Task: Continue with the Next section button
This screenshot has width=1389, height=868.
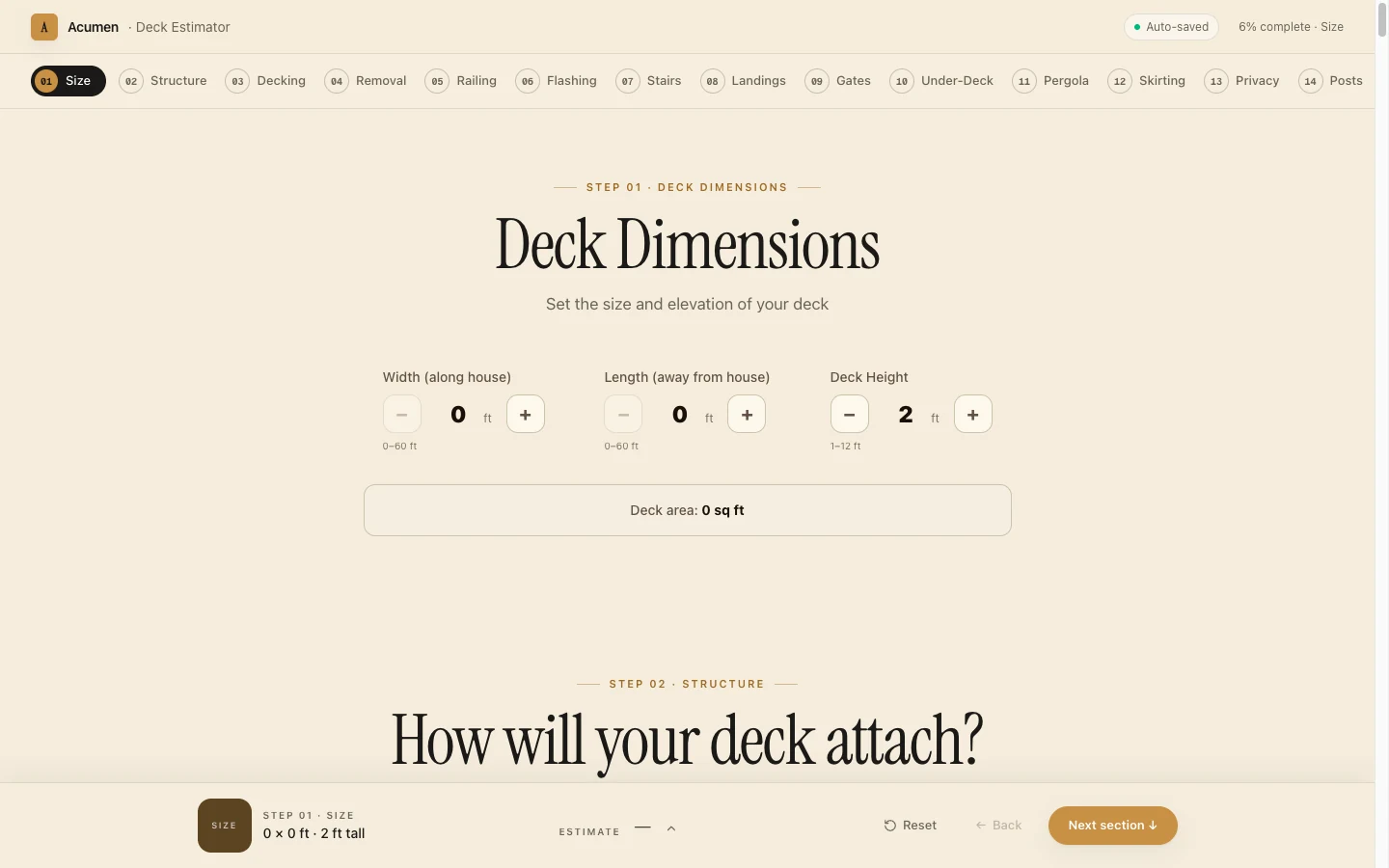Action: pos(1113,826)
